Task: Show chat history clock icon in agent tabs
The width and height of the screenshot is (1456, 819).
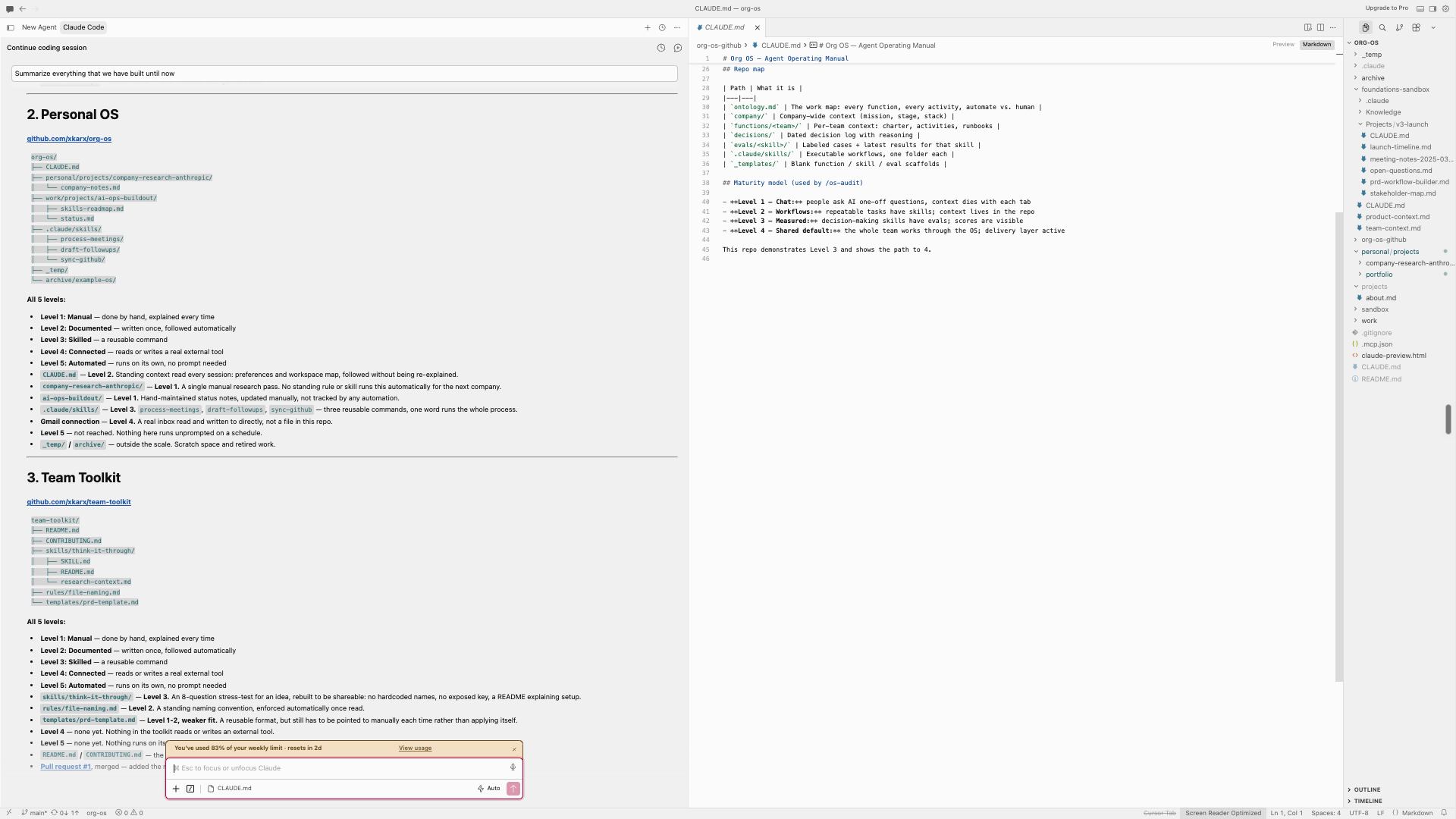Action: (x=662, y=27)
